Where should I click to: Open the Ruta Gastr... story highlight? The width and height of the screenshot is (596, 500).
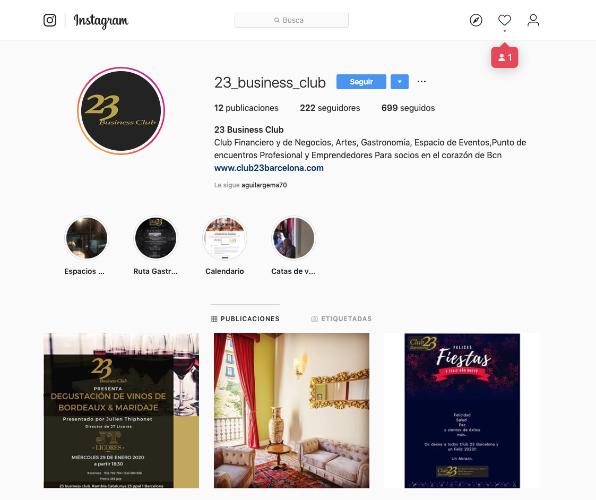point(155,238)
